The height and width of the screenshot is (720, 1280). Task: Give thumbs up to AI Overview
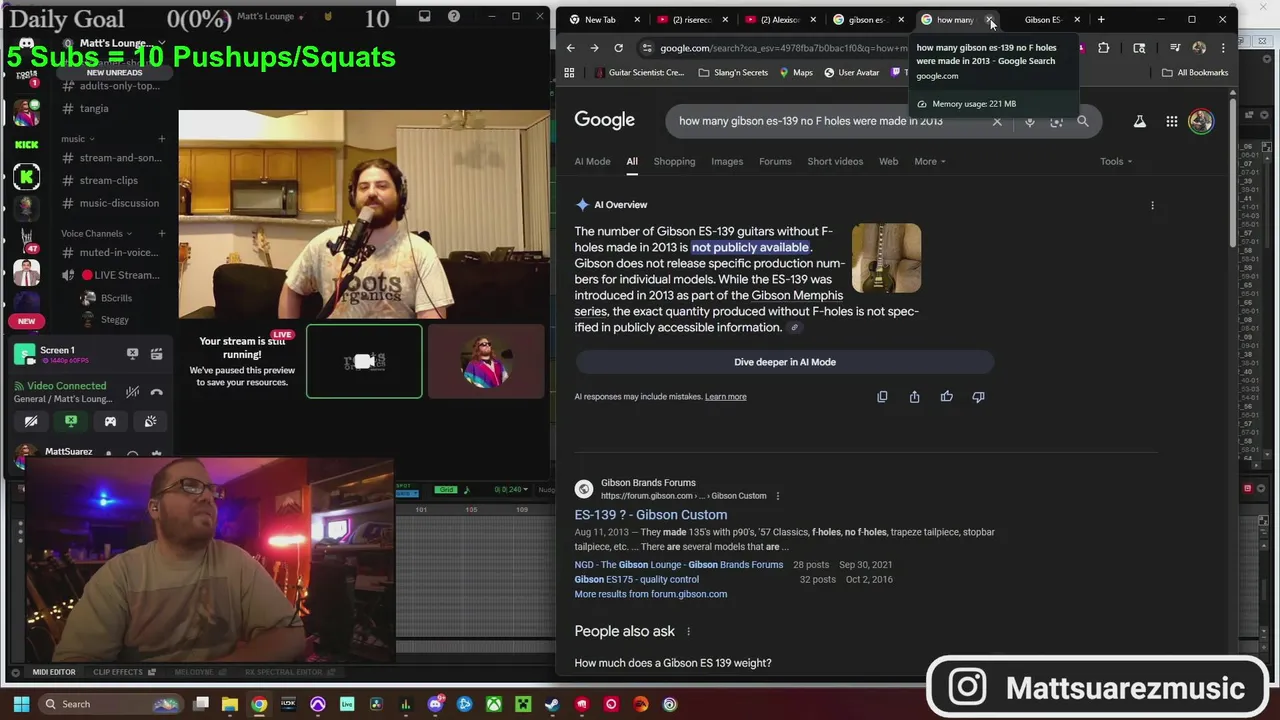(946, 397)
